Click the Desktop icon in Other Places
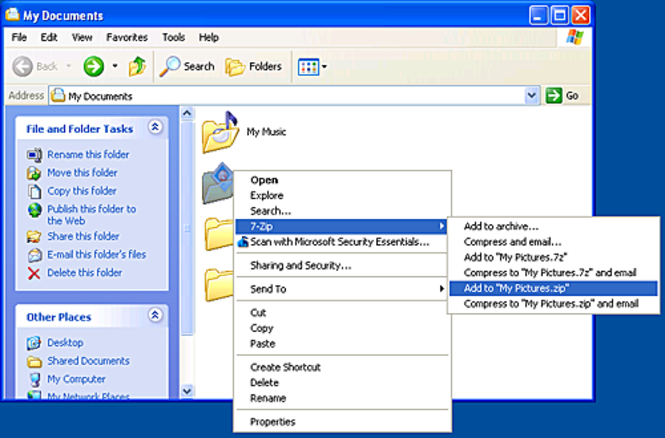This screenshot has height=438, width=665. [35, 342]
